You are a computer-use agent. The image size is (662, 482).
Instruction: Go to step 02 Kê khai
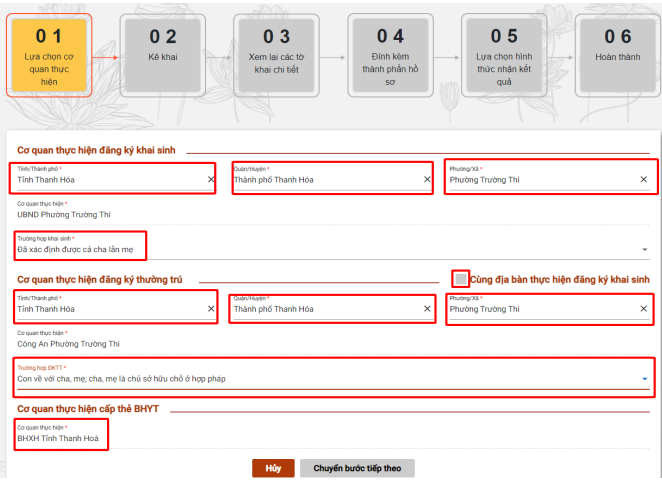coord(162,56)
